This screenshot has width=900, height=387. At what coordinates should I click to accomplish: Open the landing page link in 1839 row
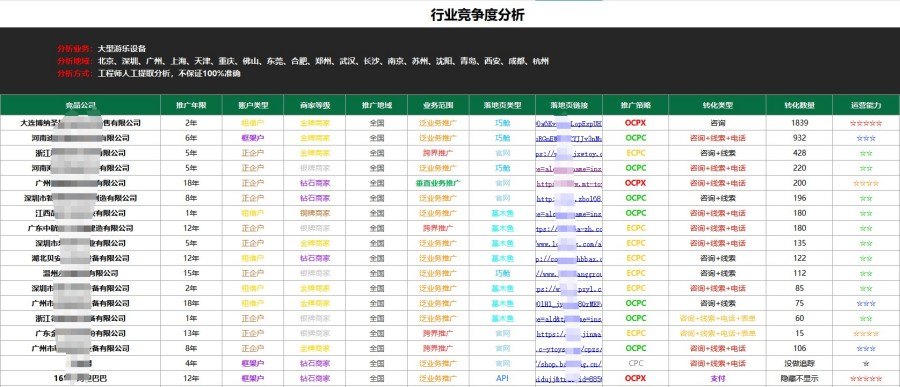pos(569,123)
